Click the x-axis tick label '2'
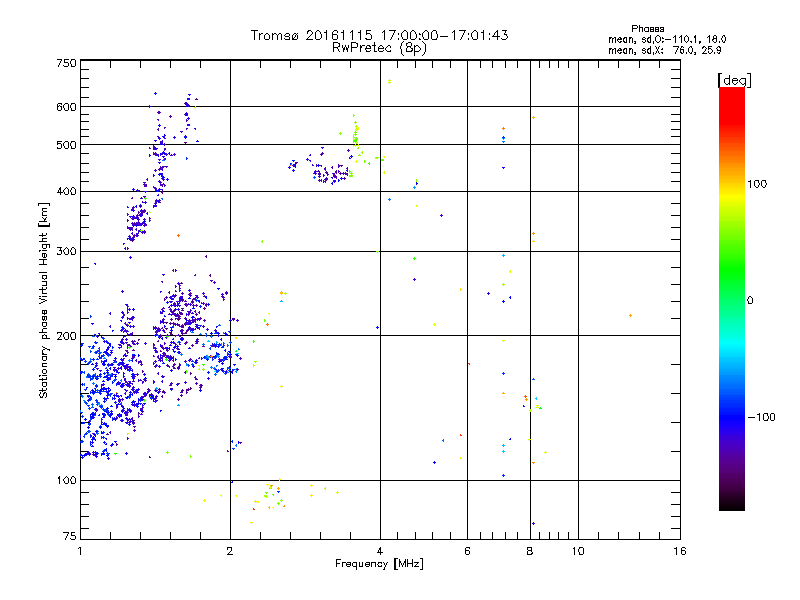 (x=230, y=551)
